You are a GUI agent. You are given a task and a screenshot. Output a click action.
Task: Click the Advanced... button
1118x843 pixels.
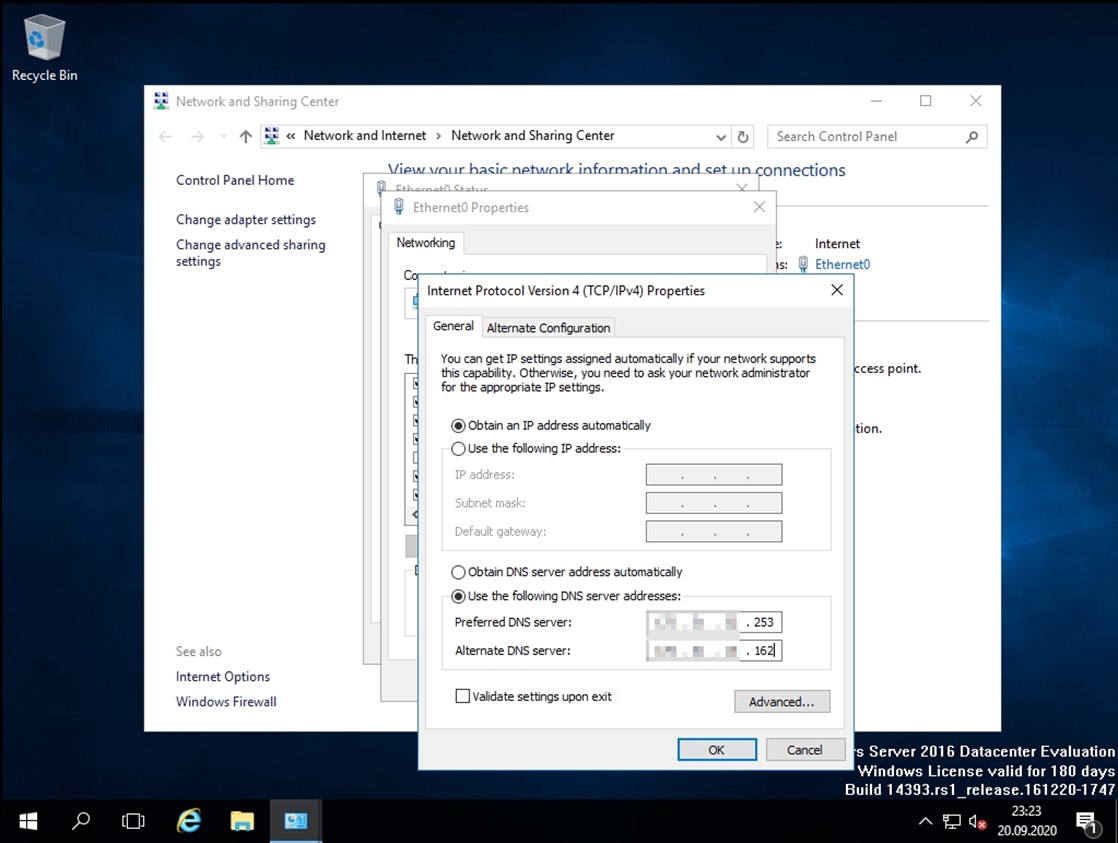click(x=781, y=702)
